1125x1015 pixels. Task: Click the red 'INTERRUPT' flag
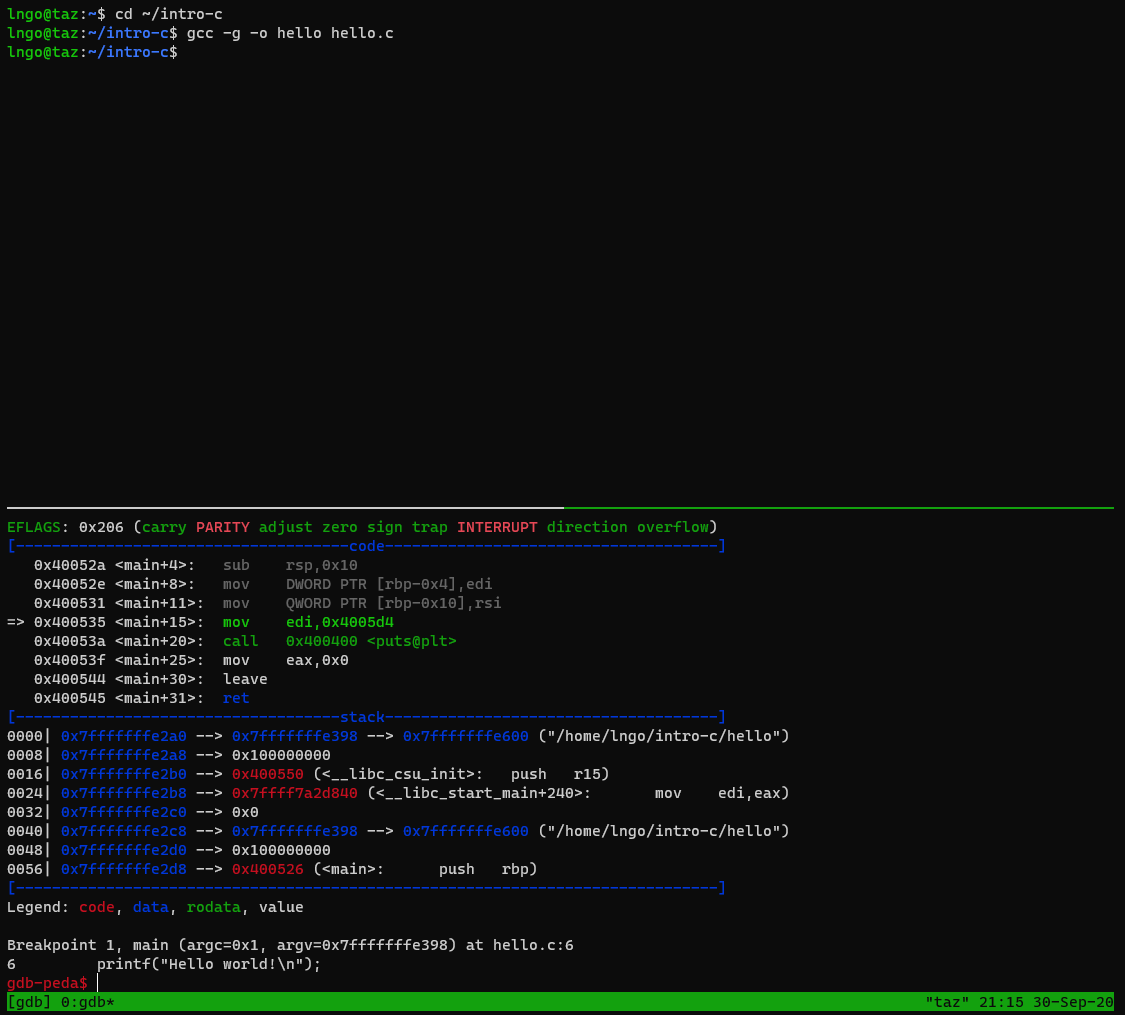[x=497, y=527]
